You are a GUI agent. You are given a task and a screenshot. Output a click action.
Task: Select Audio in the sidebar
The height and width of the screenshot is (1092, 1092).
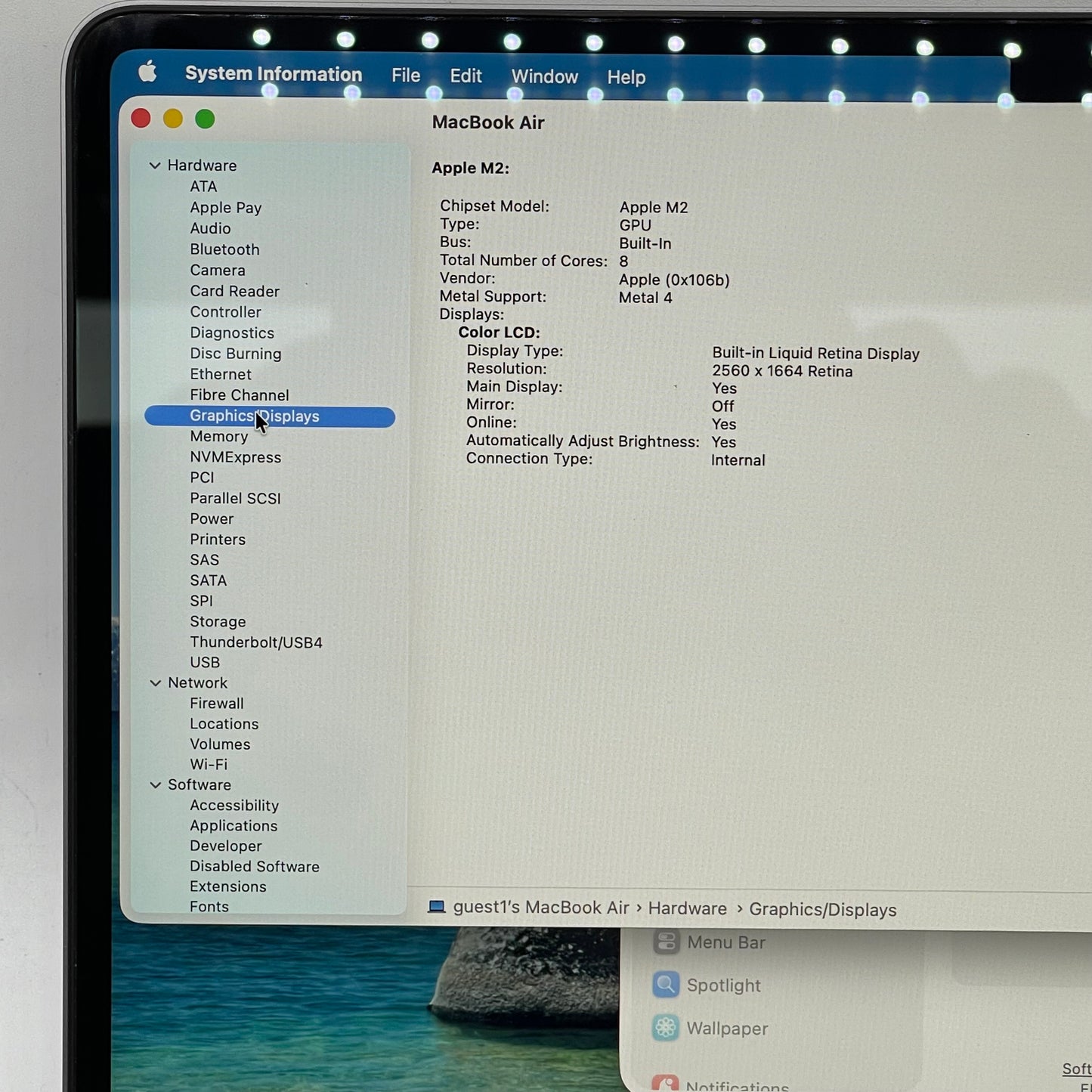[x=210, y=228]
